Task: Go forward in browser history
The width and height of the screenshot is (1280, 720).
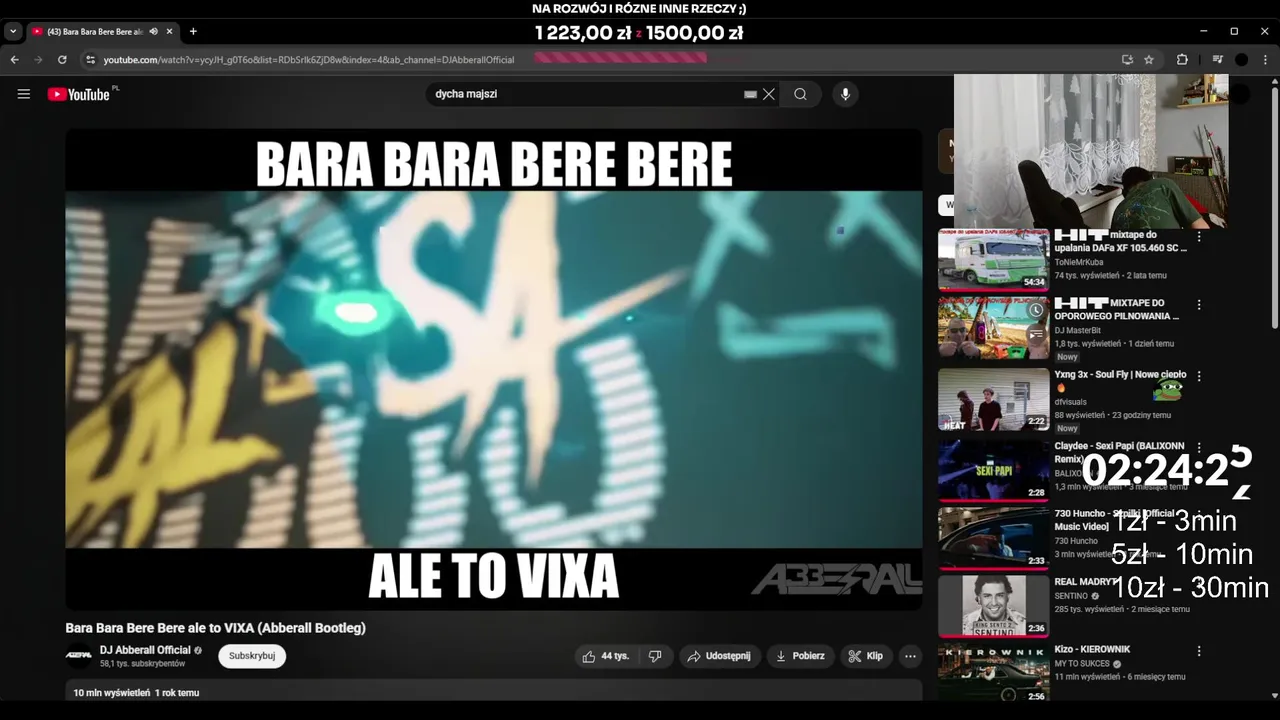Action: [x=38, y=60]
